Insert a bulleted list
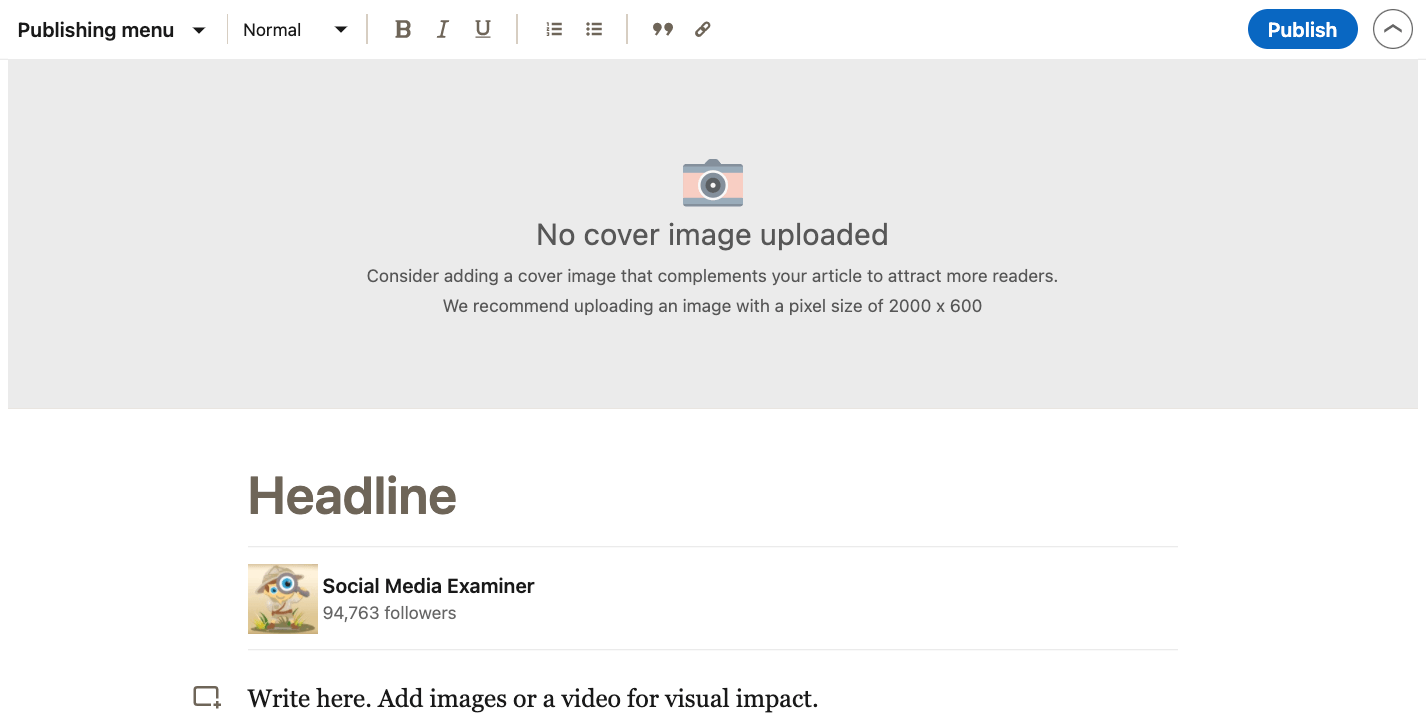Viewport: 1426px width, 723px height. (594, 30)
